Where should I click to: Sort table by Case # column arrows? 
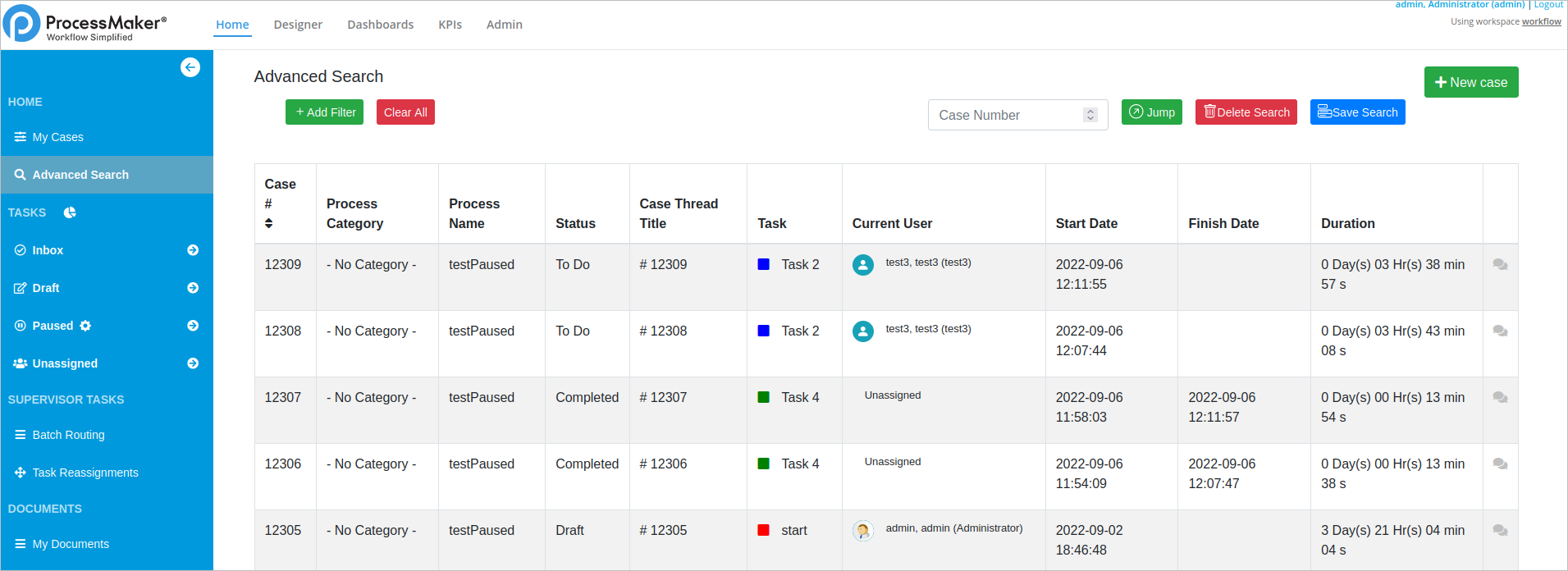(268, 223)
